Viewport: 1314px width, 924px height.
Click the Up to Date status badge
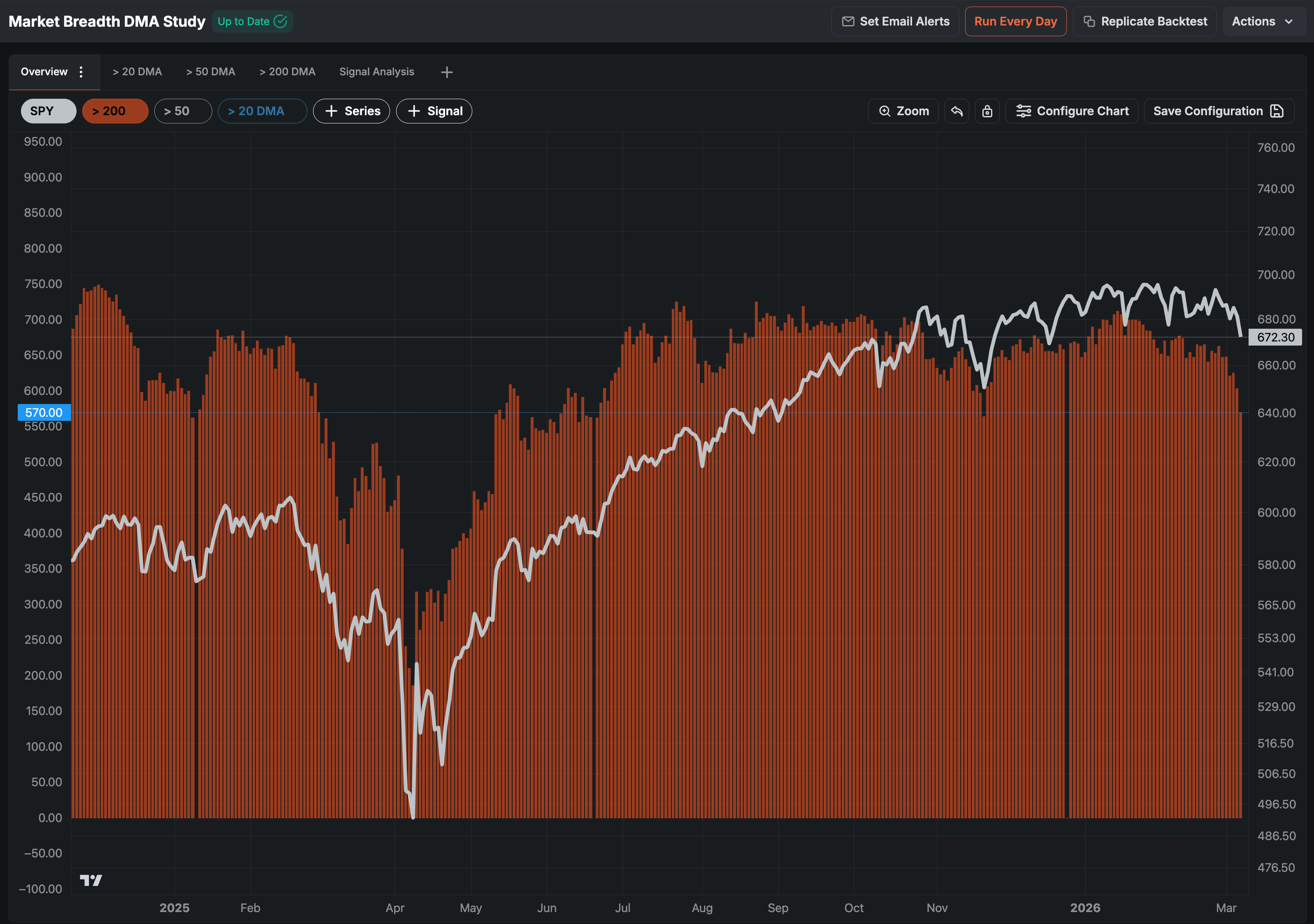[252, 22]
